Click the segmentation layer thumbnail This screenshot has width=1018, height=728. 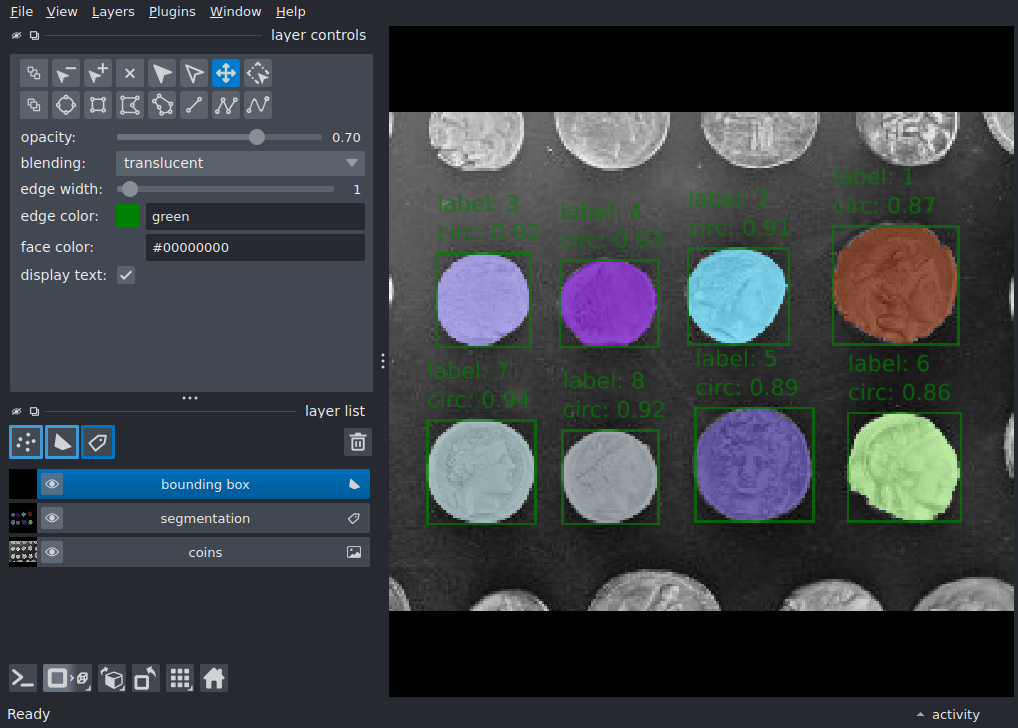[23, 518]
